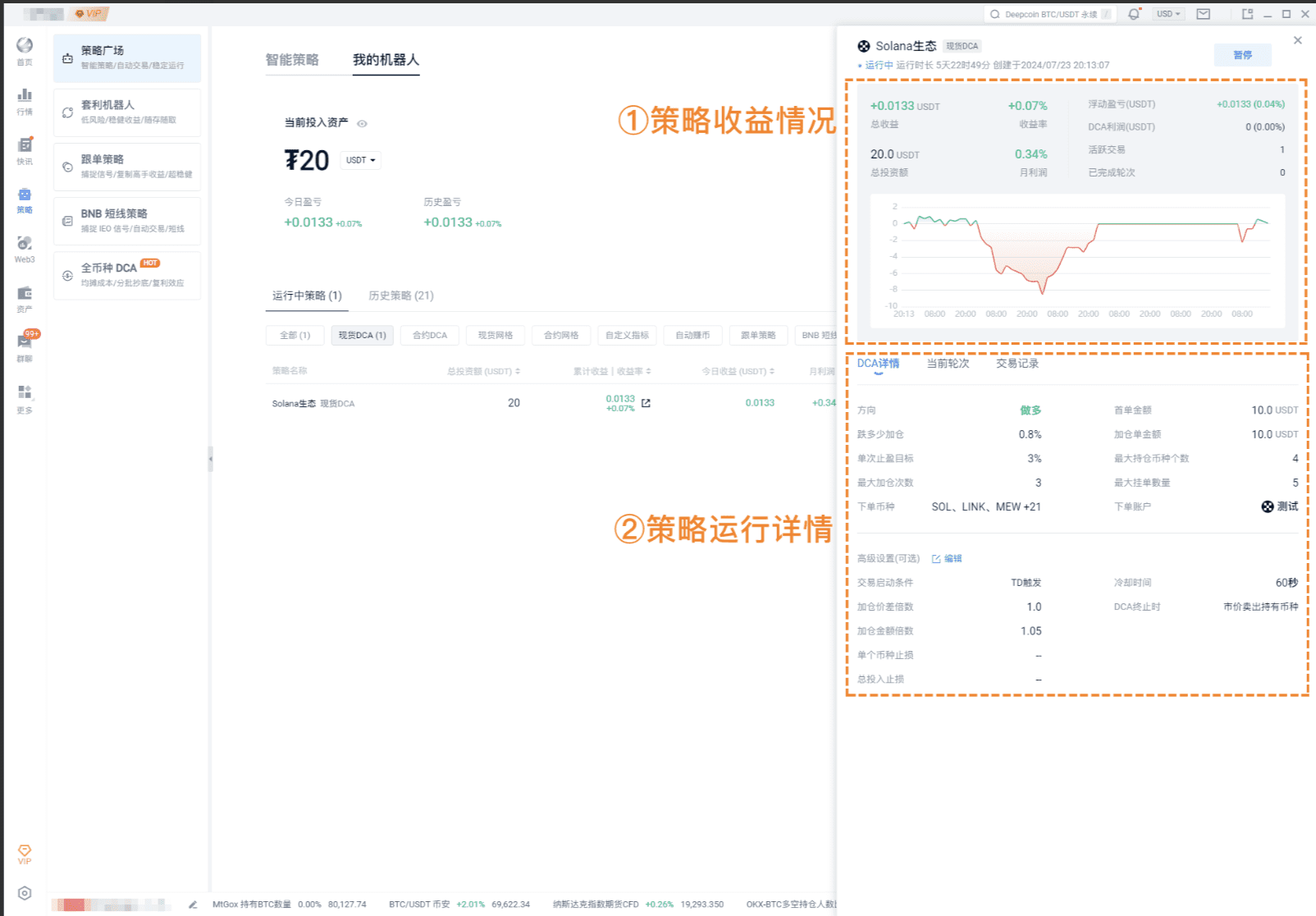Click the 暂停 pause button

pyautogui.click(x=1243, y=55)
